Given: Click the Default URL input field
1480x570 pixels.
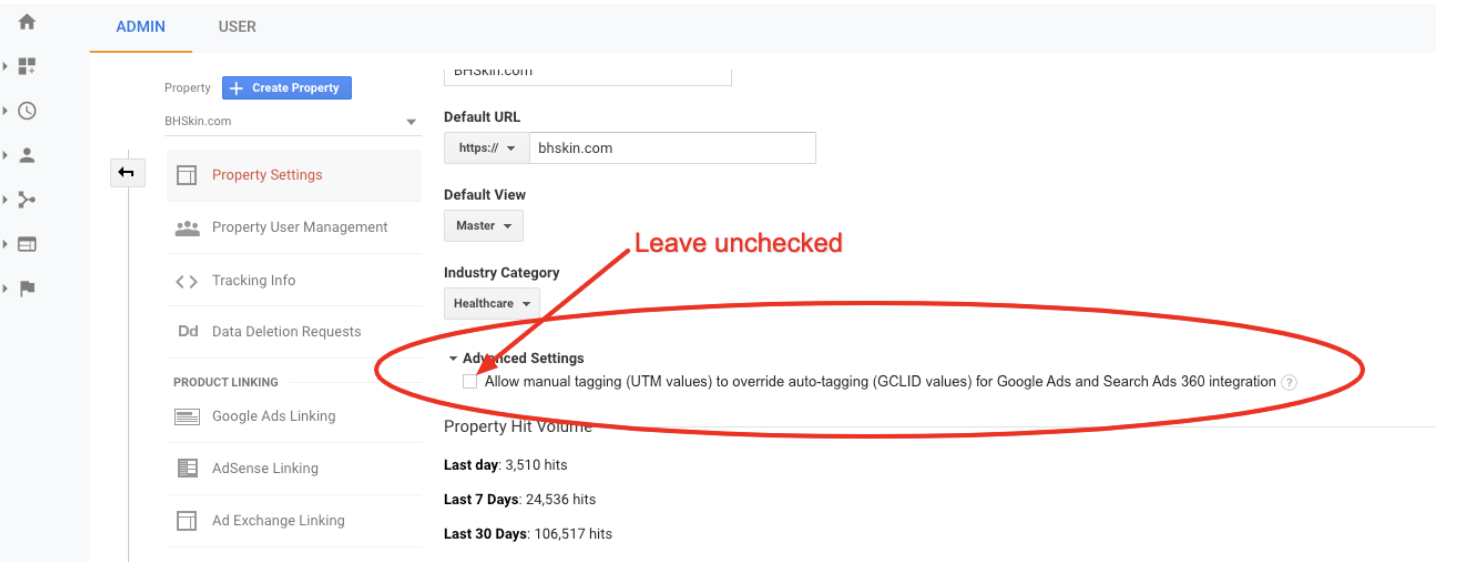Looking at the screenshot, I should coord(672,148).
